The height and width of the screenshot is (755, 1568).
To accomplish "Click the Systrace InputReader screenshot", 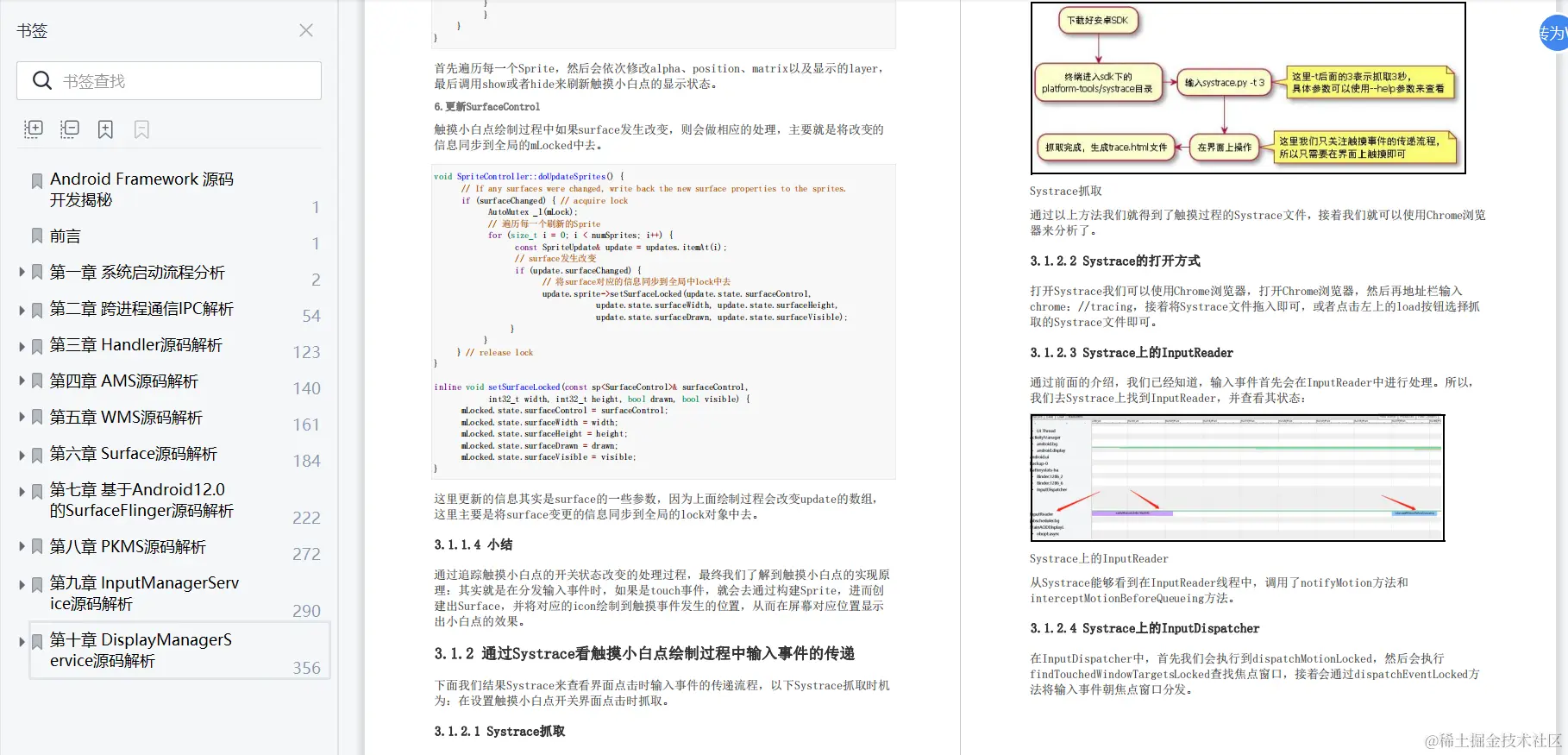I will pyautogui.click(x=1237, y=478).
